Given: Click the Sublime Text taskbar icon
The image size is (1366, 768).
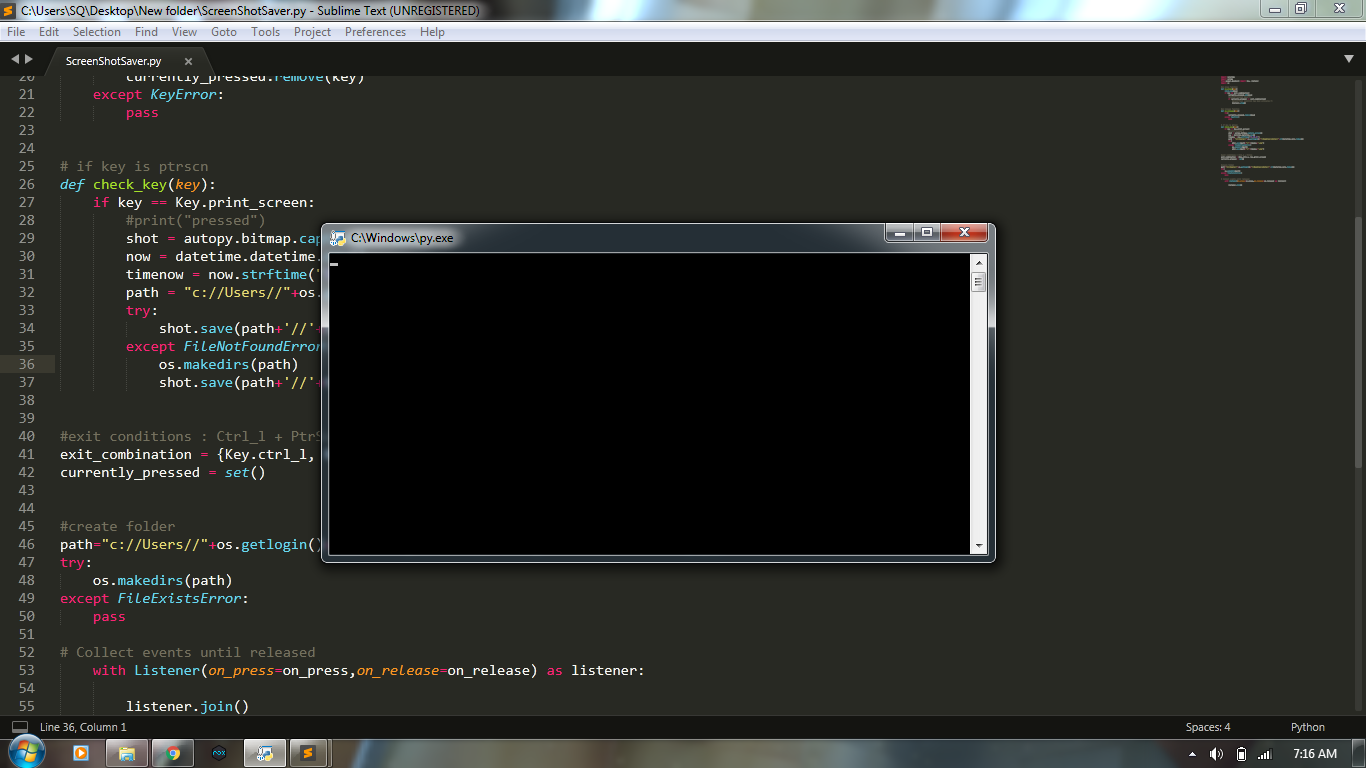Looking at the screenshot, I should 309,752.
